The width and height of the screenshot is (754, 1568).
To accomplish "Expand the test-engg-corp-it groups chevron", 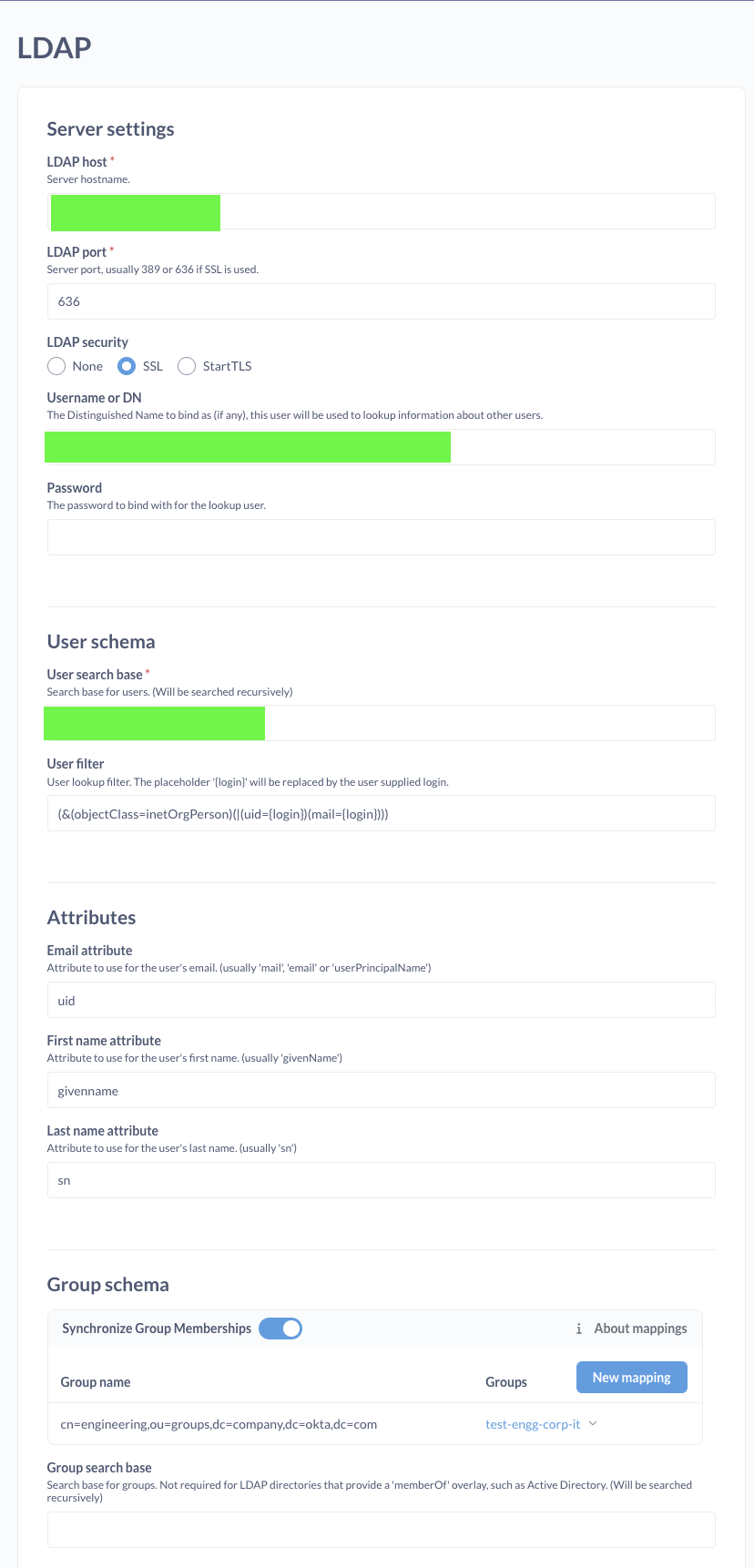I will pos(593,1424).
